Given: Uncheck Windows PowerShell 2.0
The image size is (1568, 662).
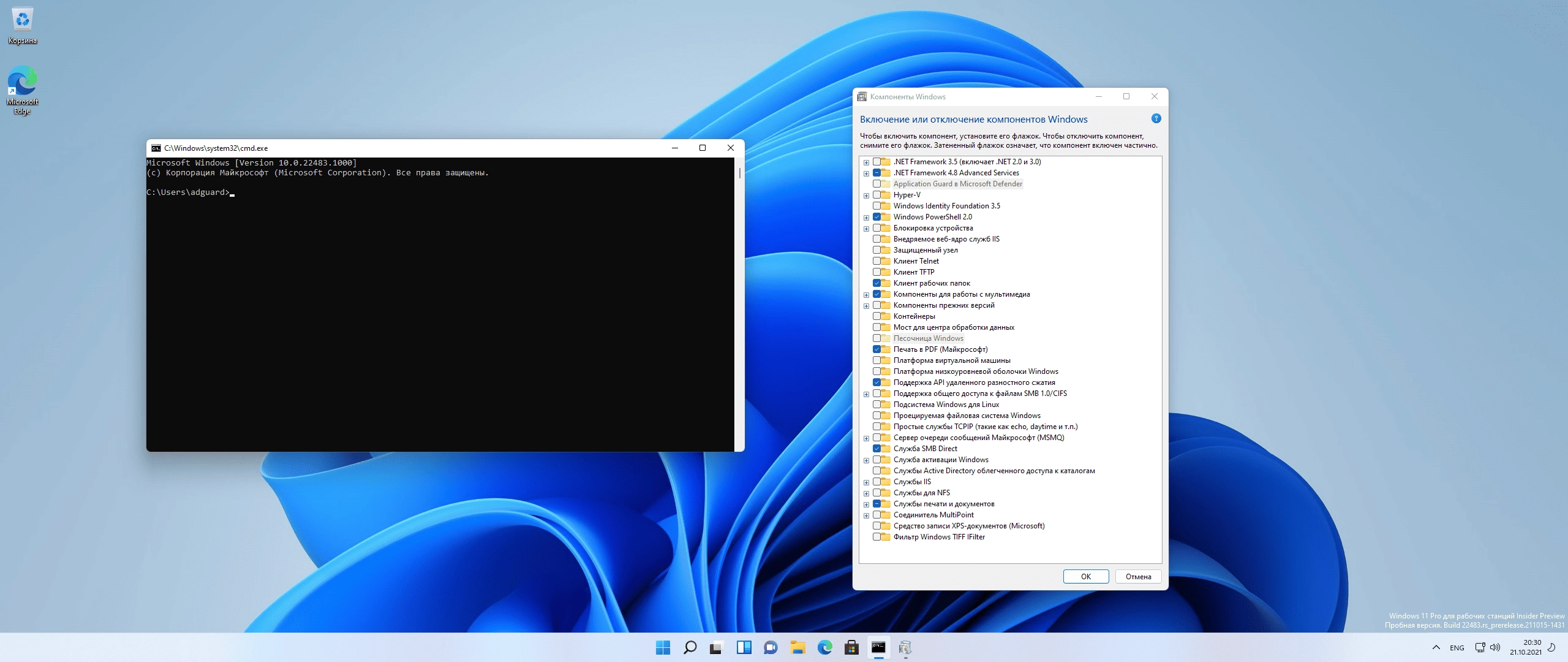Looking at the screenshot, I should click(876, 217).
